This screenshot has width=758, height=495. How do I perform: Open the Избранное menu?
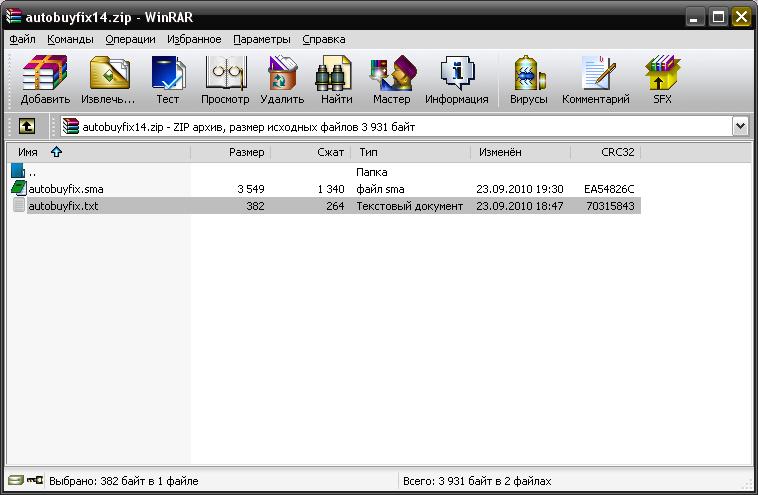[x=194, y=39]
